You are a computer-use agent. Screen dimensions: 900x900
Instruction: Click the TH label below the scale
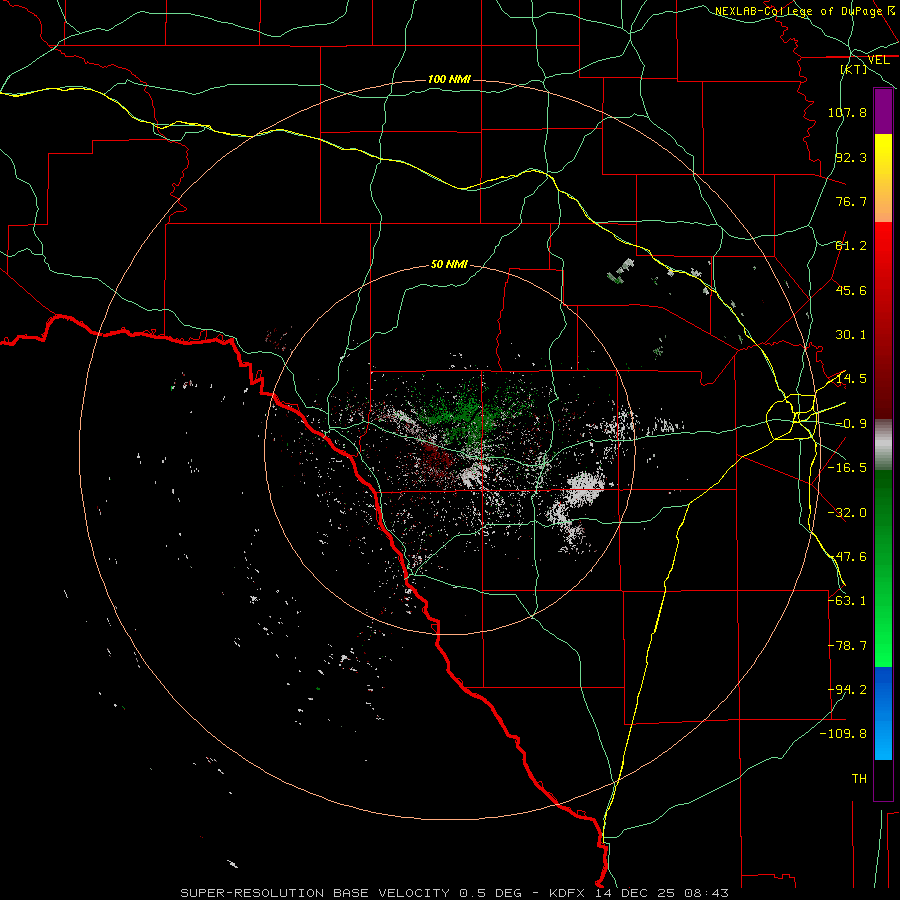coord(859,779)
